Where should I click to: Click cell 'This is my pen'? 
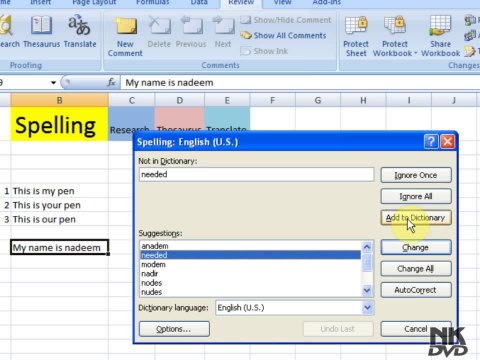click(x=59, y=191)
